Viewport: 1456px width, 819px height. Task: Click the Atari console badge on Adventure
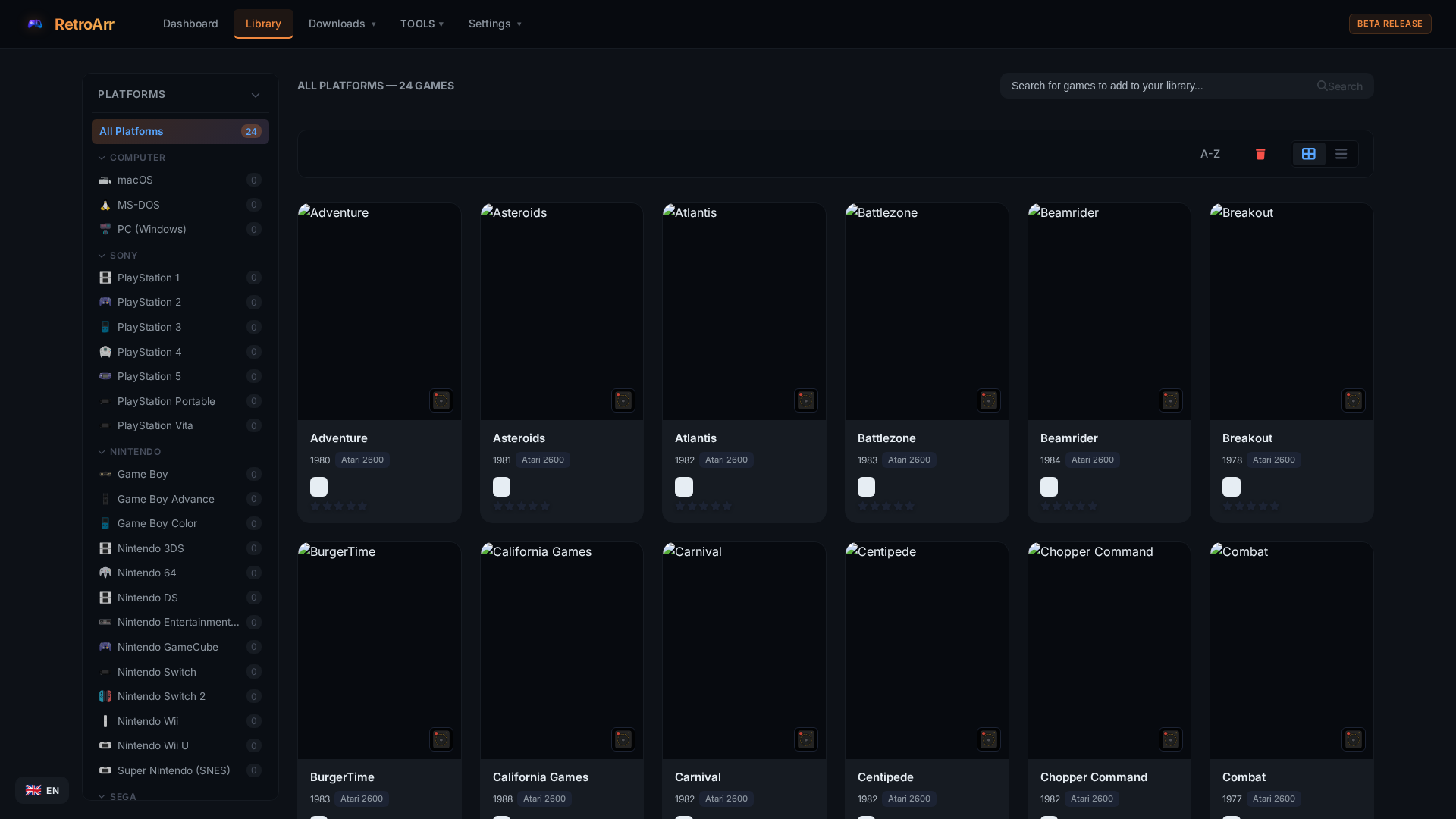tap(441, 400)
